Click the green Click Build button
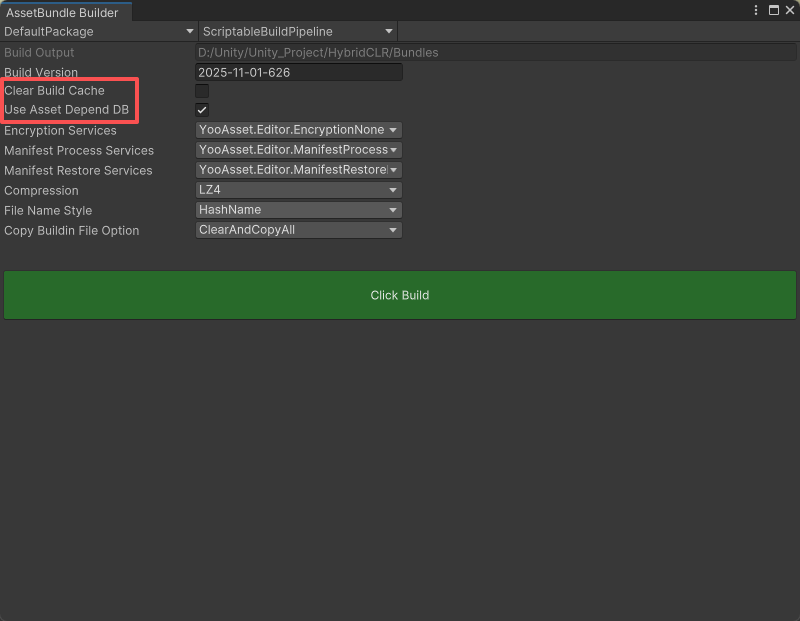This screenshot has width=800, height=621. click(400, 295)
